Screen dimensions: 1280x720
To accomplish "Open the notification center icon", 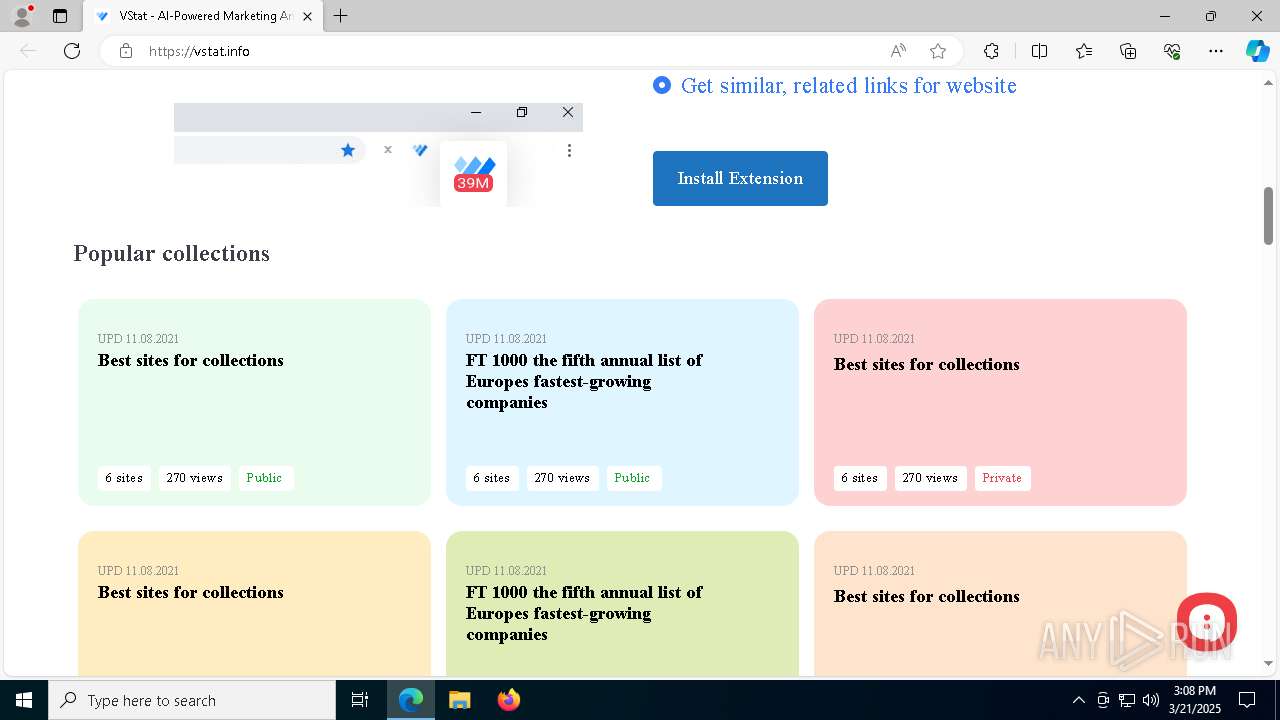I will [1247, 700].
